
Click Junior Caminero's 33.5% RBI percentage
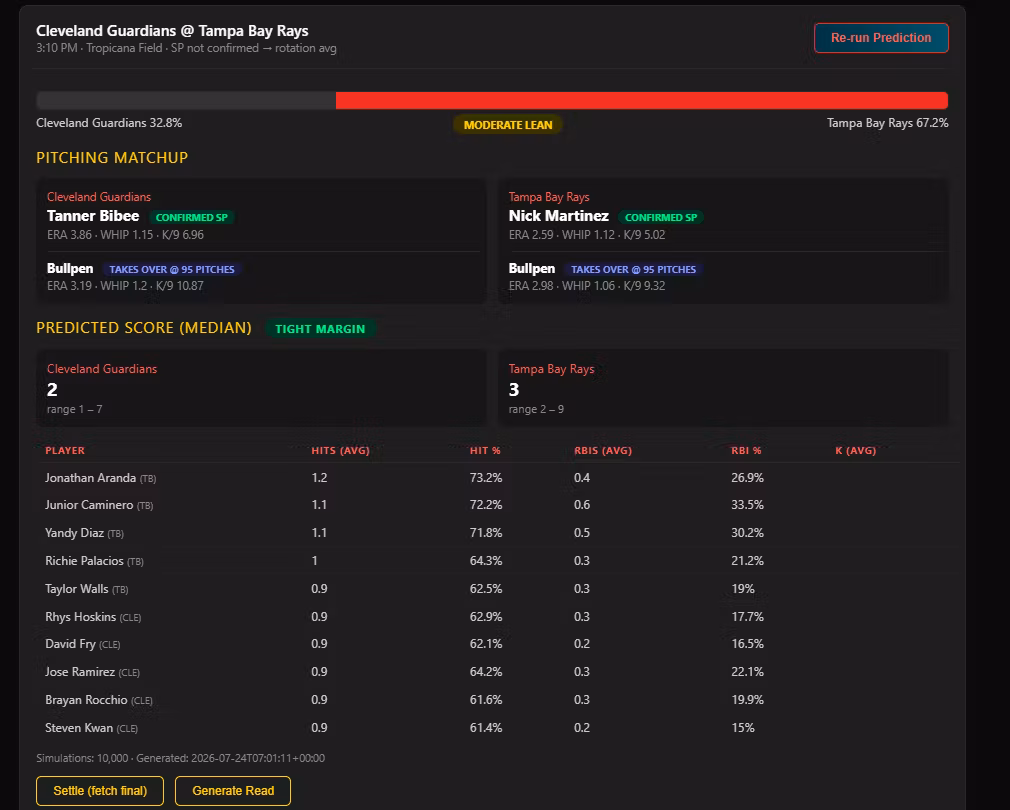[747, 505]
